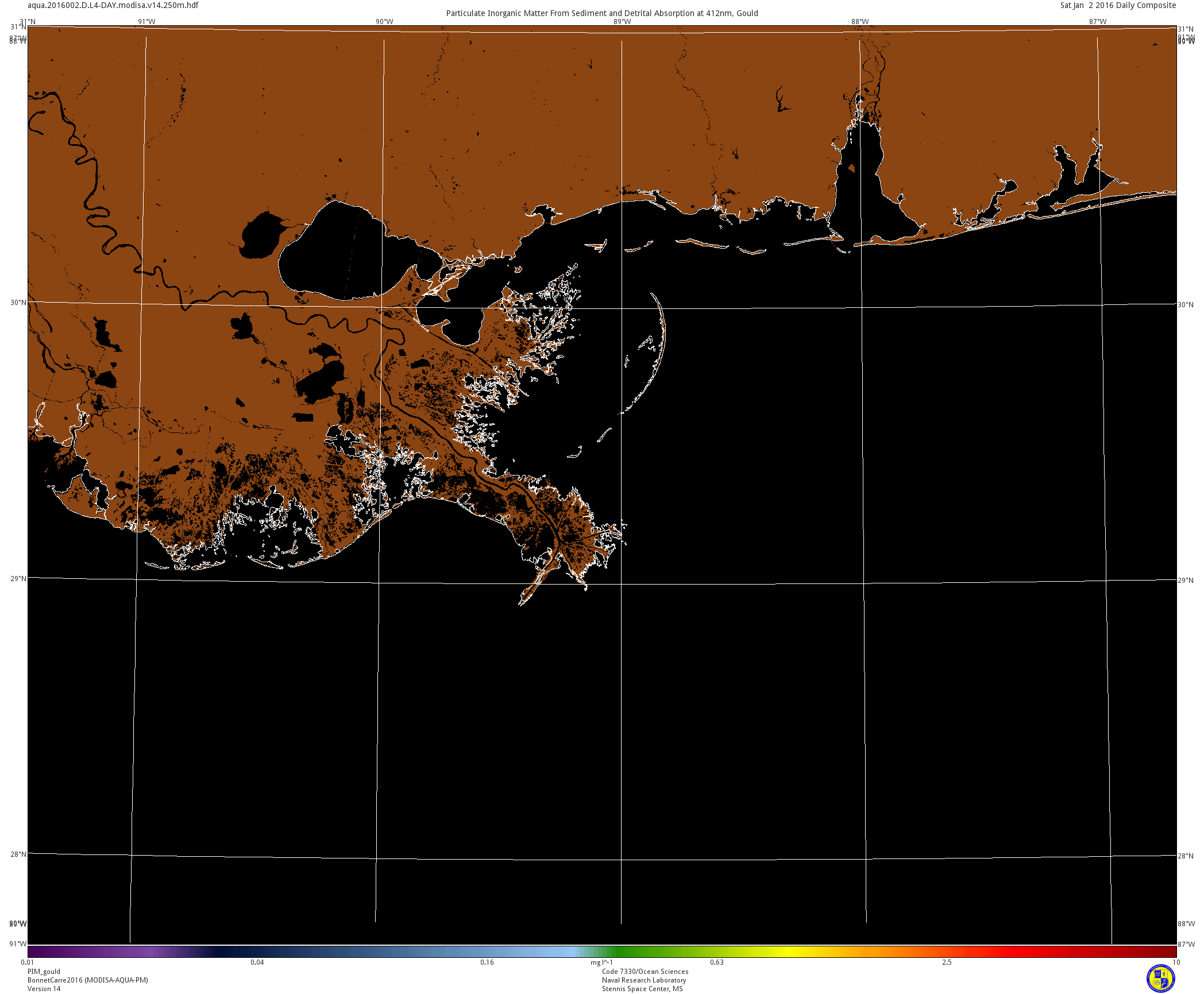Click the PIM_gould product label
The image size is (1204, 994).
44,972
